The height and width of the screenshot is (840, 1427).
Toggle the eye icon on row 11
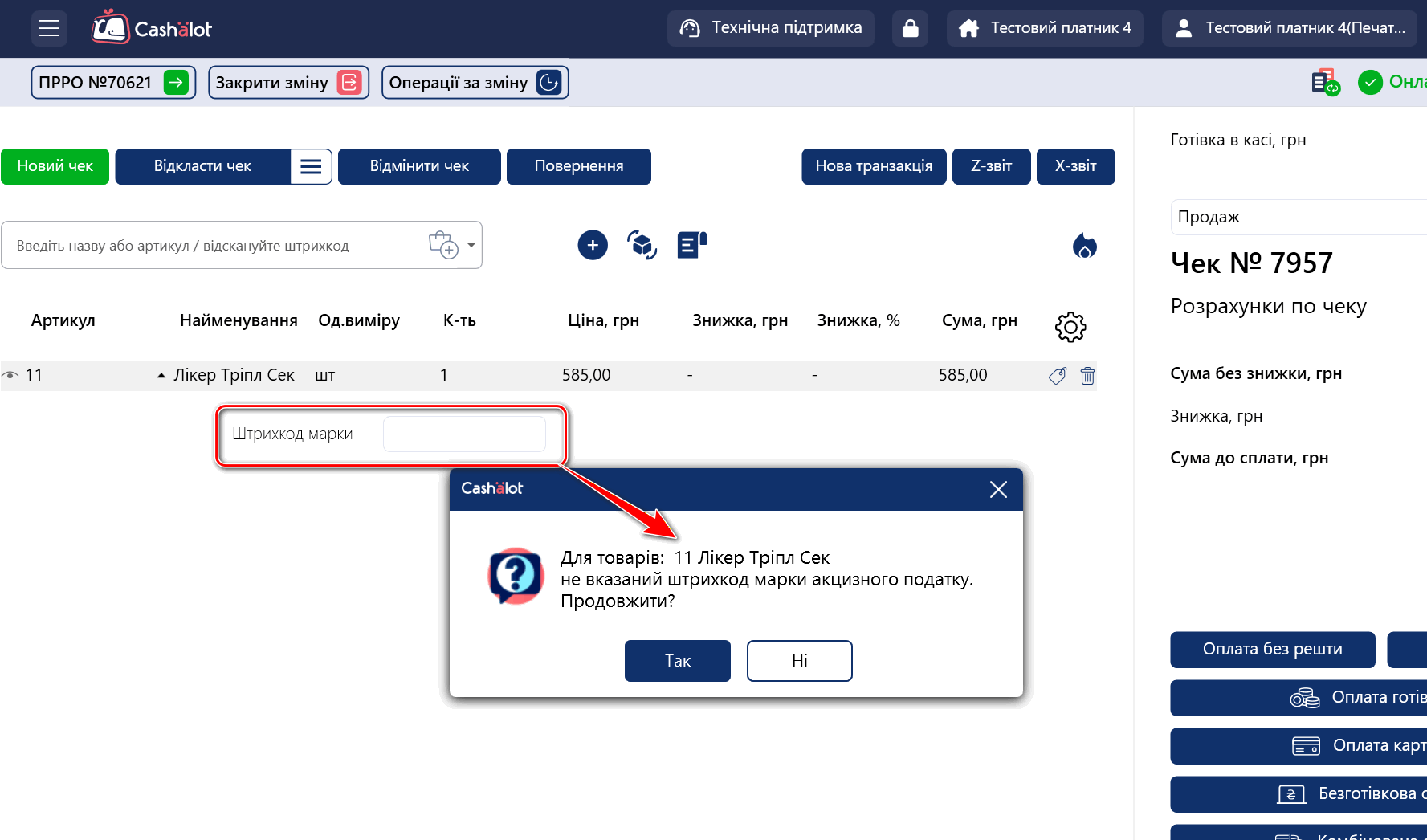pos(10,375)
